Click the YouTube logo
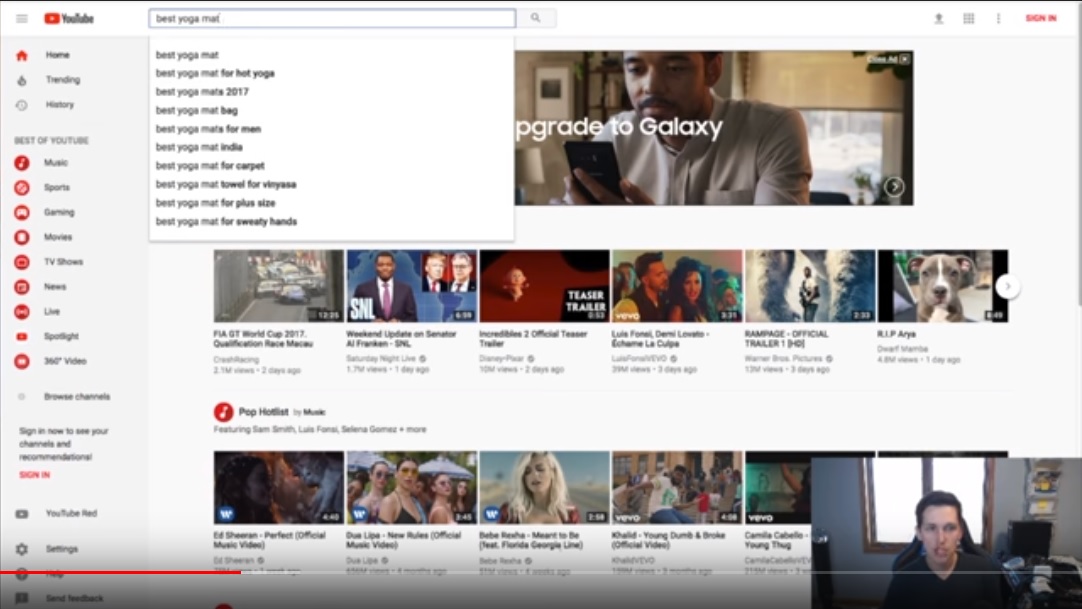The image size is (1082, 609). point(69,19)
